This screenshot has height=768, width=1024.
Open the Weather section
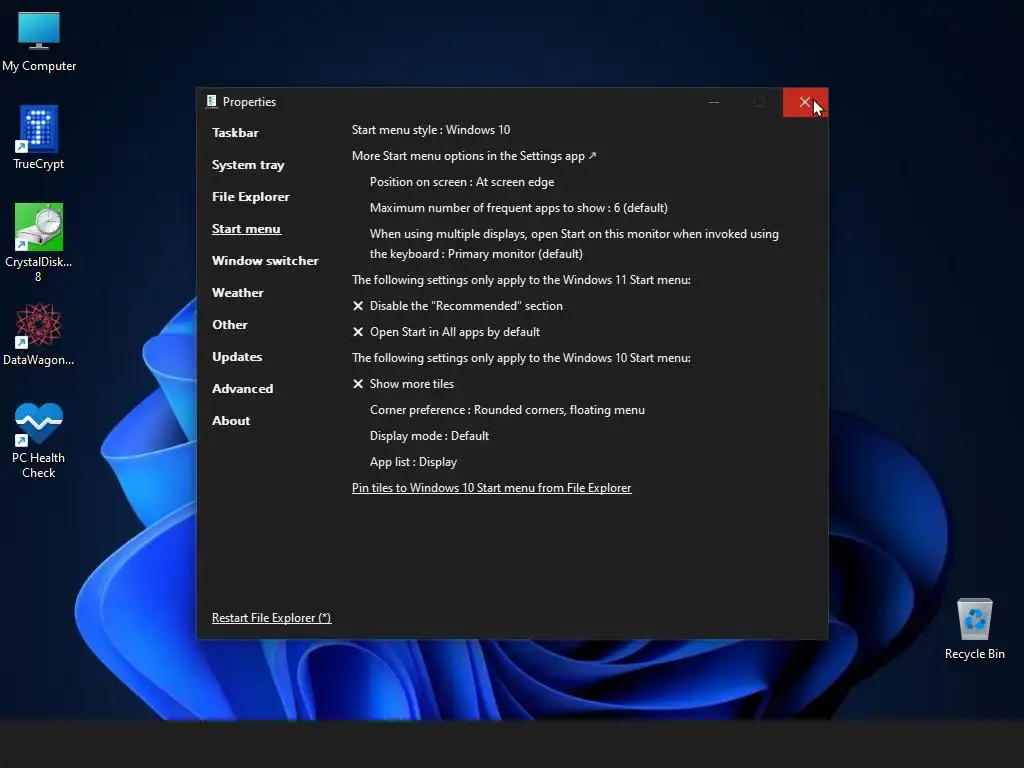coord(238,293)
